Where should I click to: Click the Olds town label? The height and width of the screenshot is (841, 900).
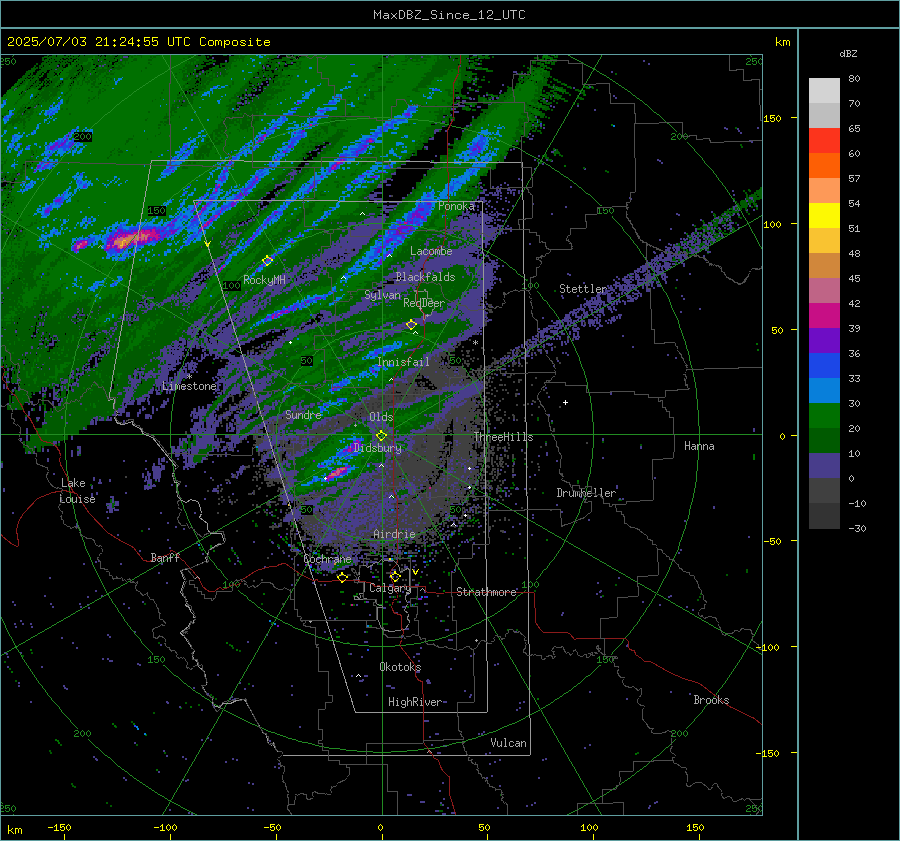pyautogui.click(x=381, y=417)
